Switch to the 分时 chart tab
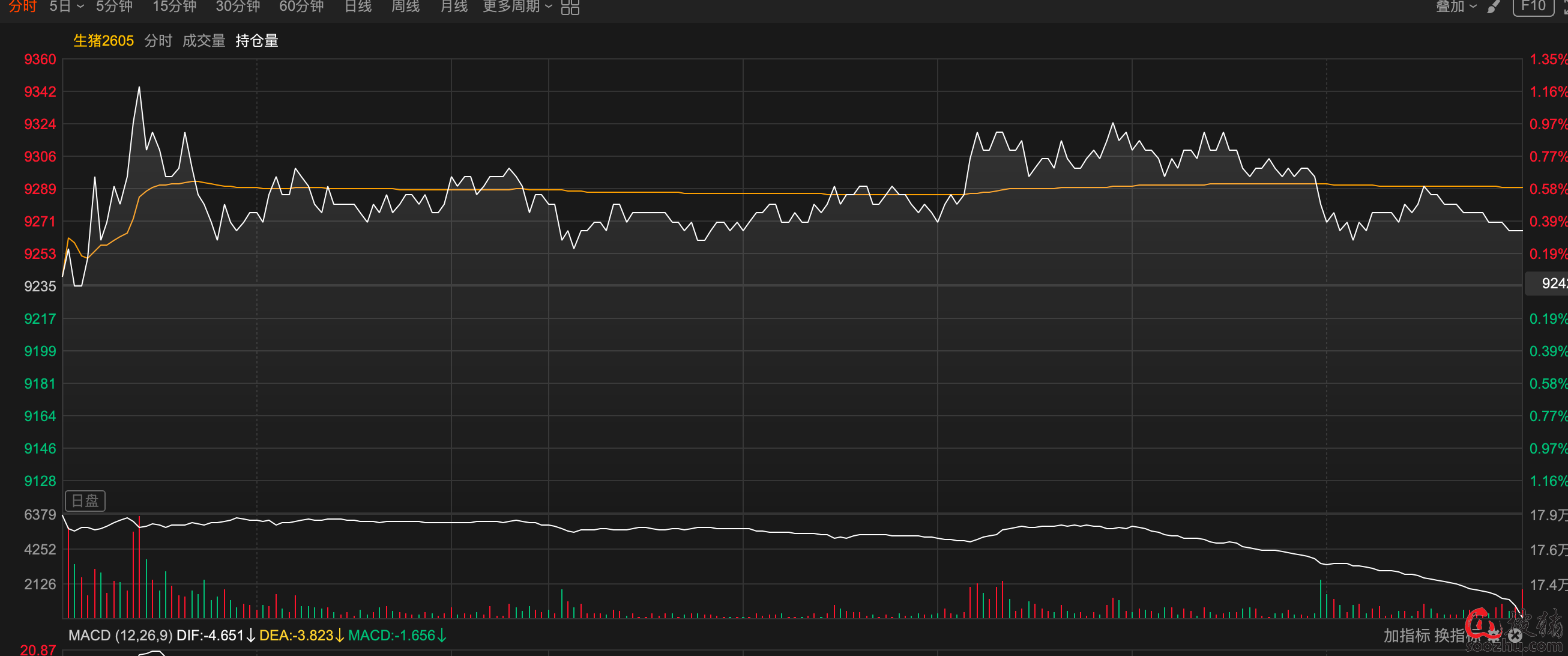This screenshot has width=1568, height=656. (23, 7)
